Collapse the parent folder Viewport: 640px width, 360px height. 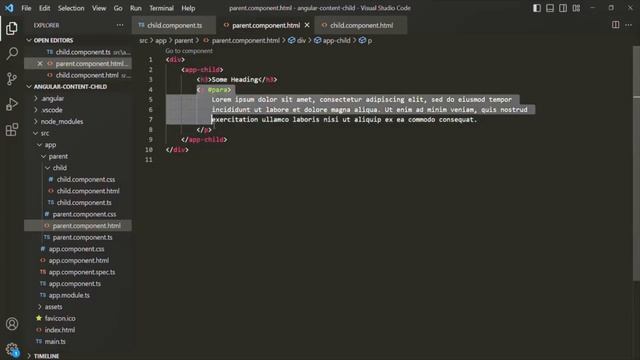tap(58, 156)
